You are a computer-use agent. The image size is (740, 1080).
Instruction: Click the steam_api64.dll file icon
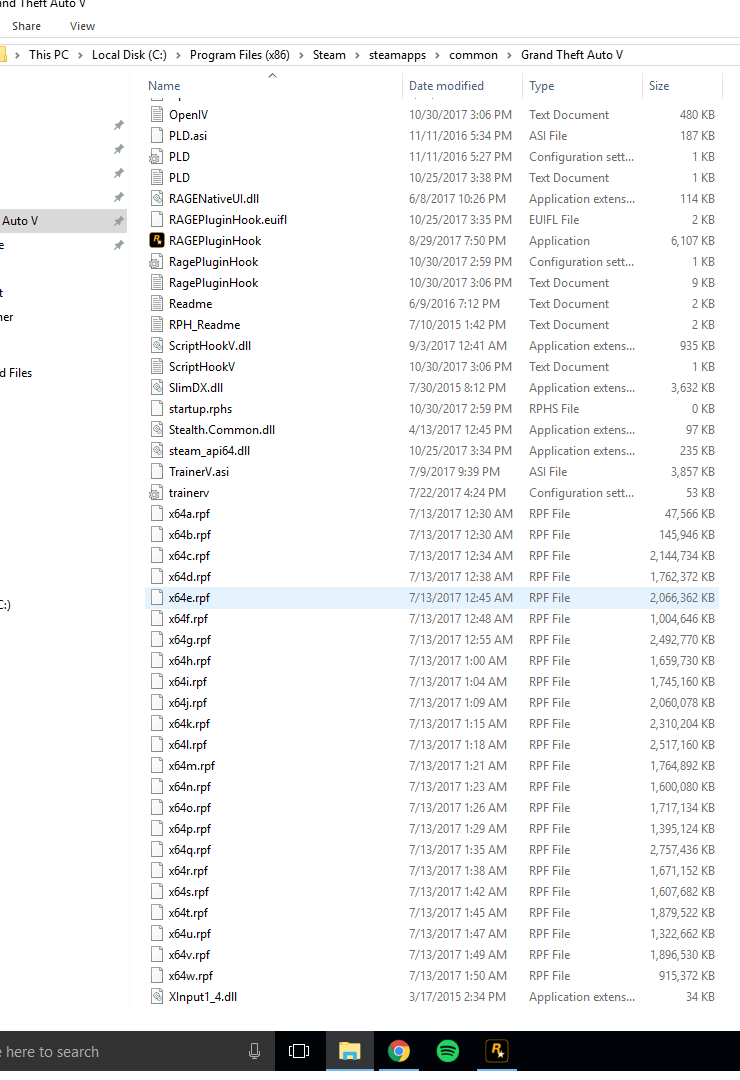tap(157, 450)
